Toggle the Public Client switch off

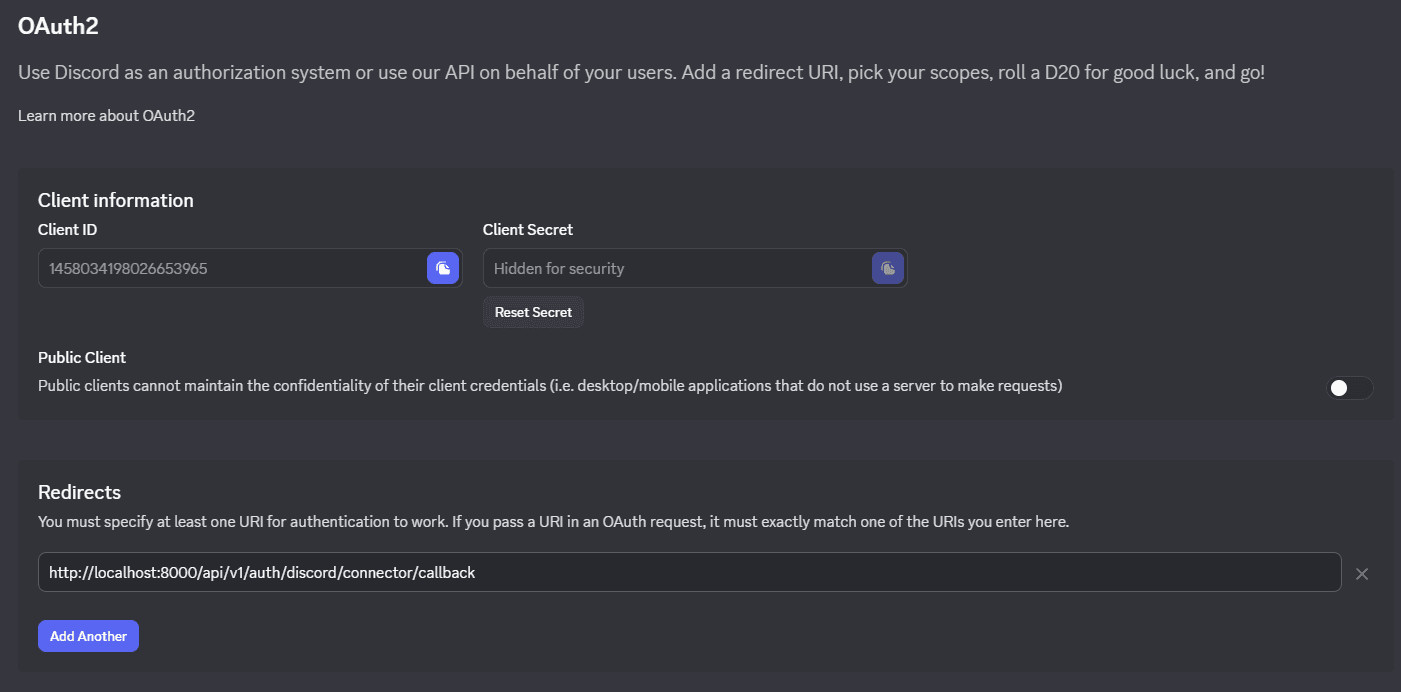(1349, 387)
